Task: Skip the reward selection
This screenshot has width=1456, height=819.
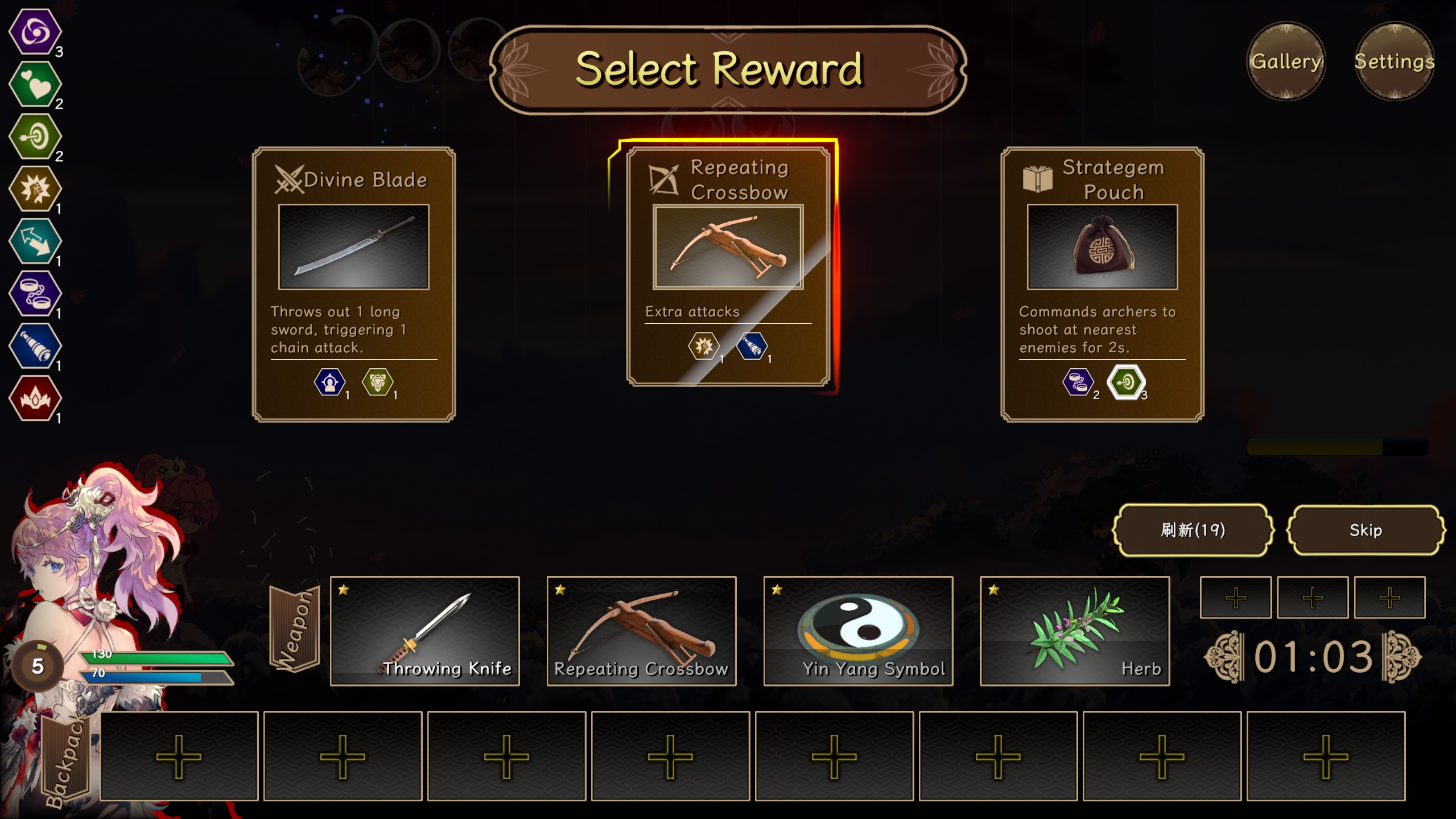Action: pos(1366,530)
